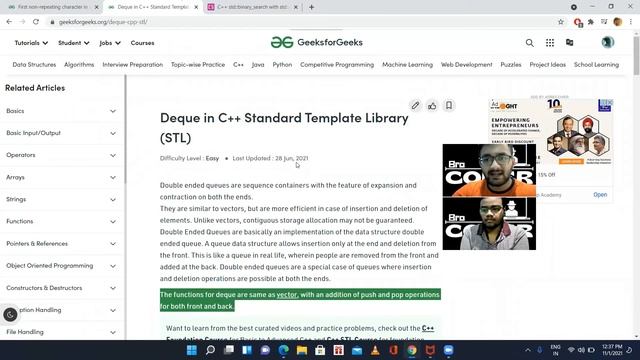The height and width of the screenshot is (360, 640).
Task: Open taskbar search magnifier
Action: point(210,350)
